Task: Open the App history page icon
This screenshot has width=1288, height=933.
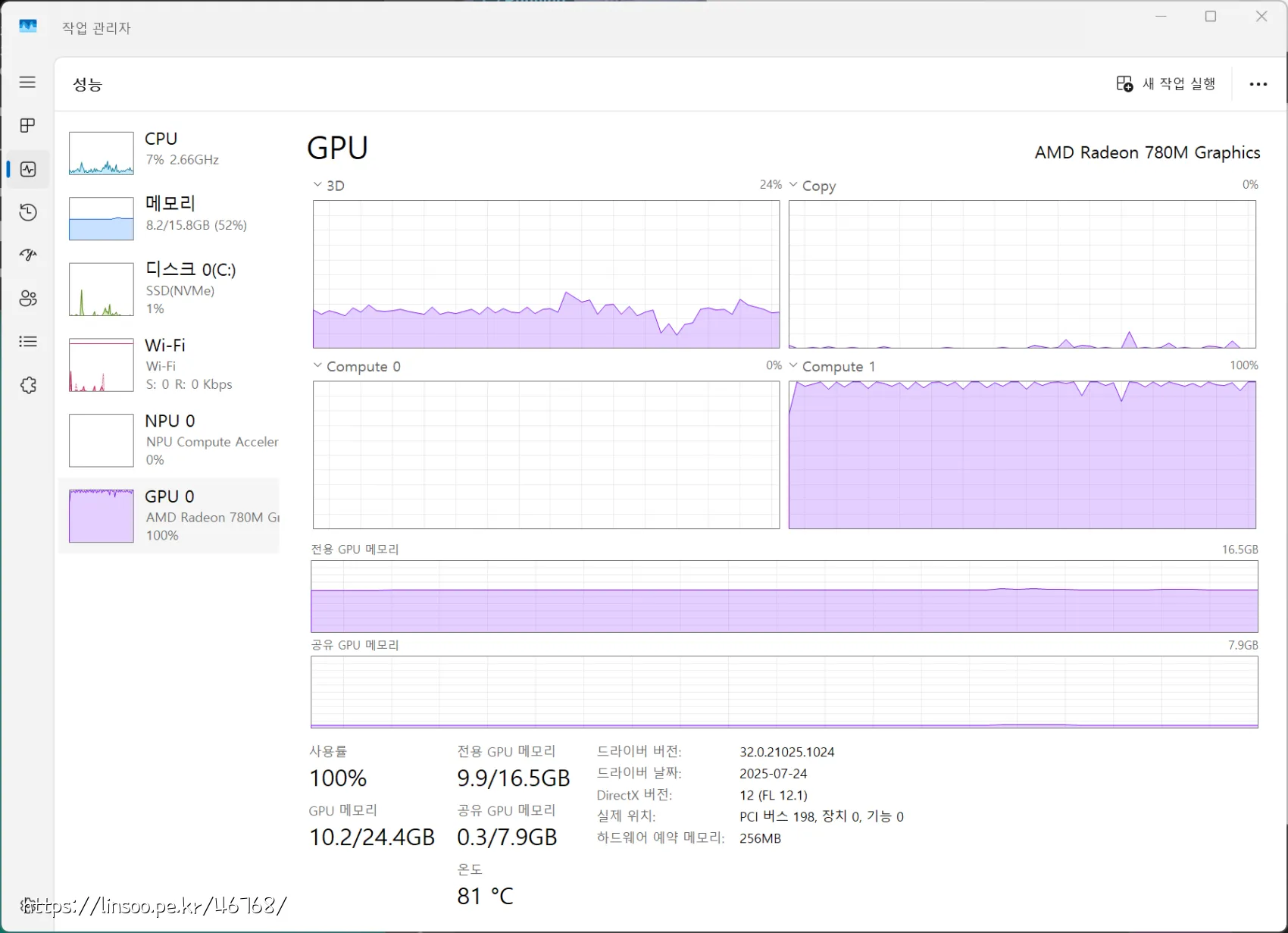Action: [x=28, y=212]
